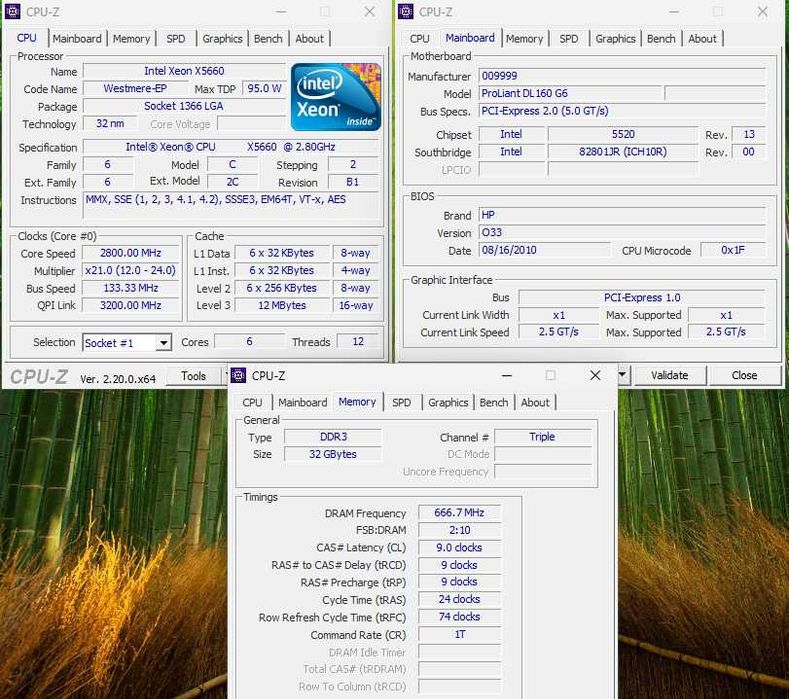Open Graphics tab in the left CPU window
Image resolution: width=789 pixels, height=699 pixels.
[222, 39]
